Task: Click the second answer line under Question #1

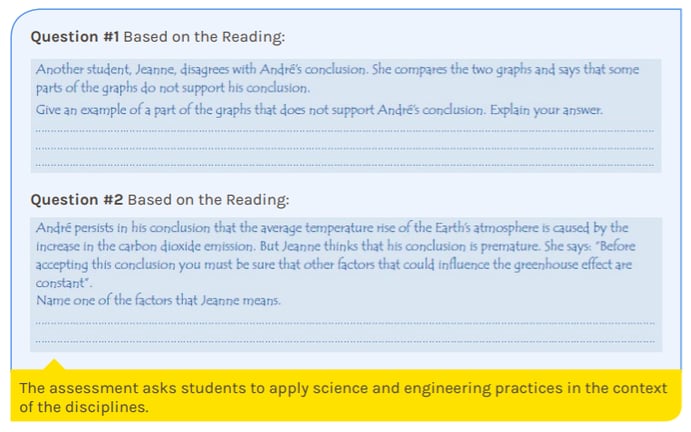Action: click(345, 148)
